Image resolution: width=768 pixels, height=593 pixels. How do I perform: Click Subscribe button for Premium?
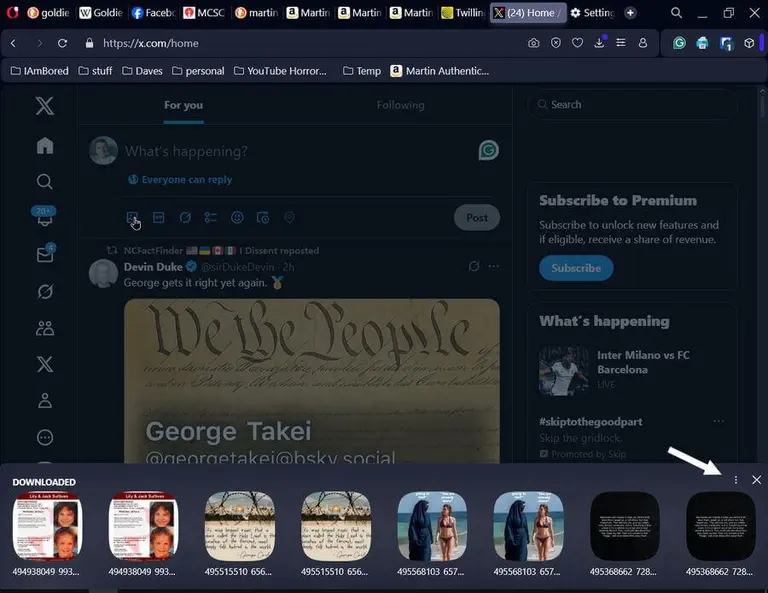576,268
